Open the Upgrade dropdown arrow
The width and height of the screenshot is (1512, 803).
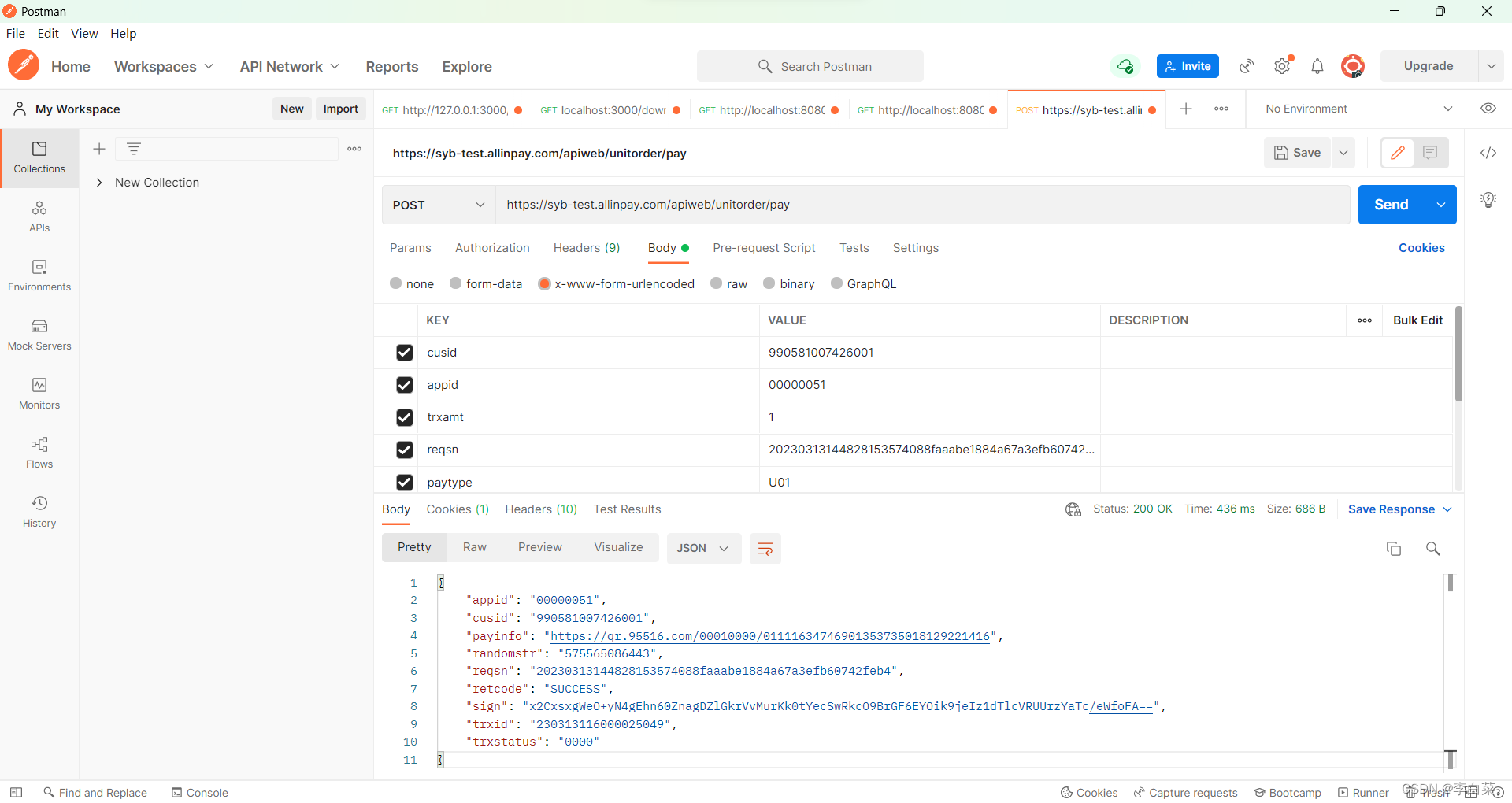[1492, 66]
